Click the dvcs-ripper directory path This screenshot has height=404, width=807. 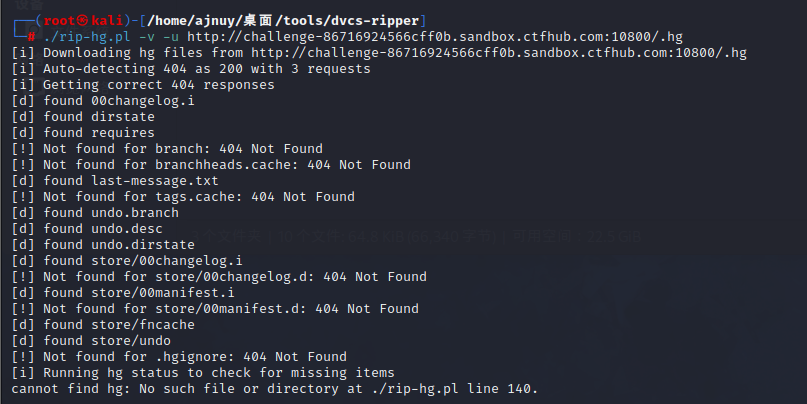coord(284,21)
